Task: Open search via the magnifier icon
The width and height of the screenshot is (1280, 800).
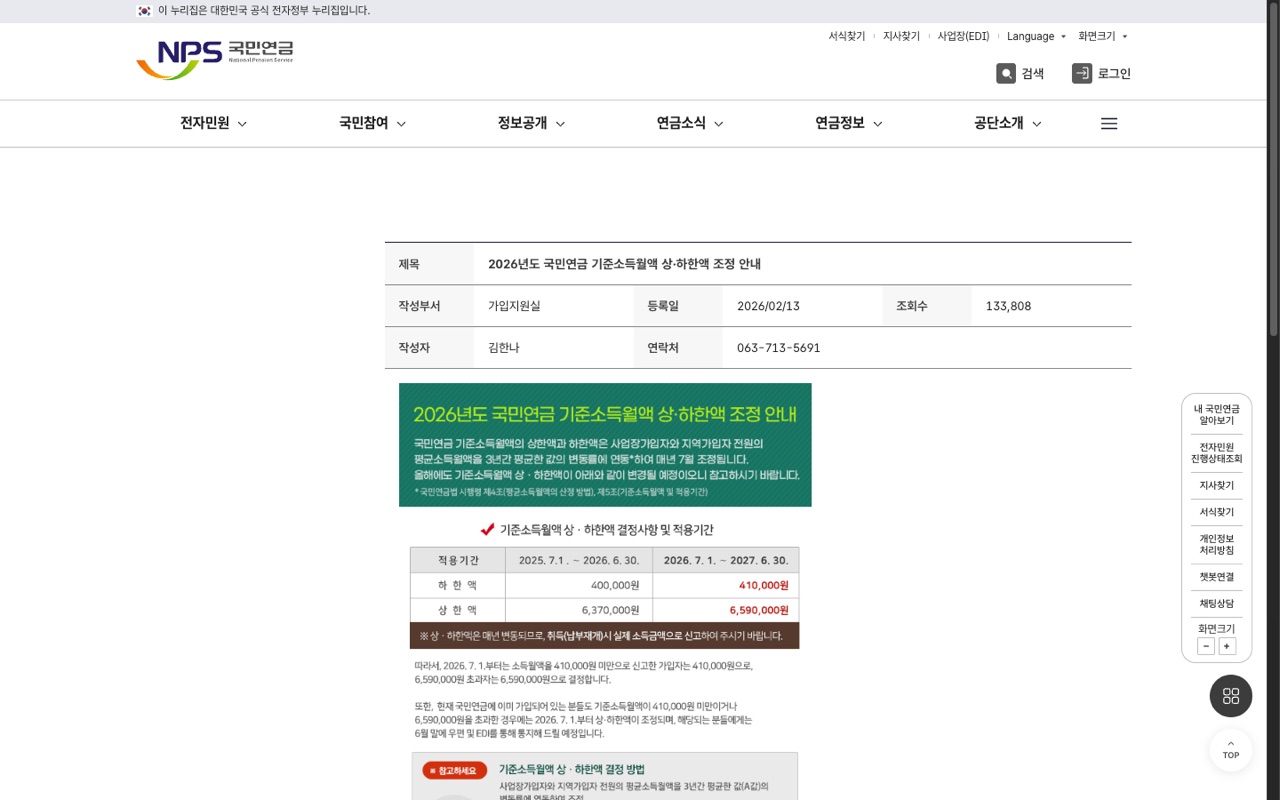Action: pyautogui.click(x=1006, y=73)
